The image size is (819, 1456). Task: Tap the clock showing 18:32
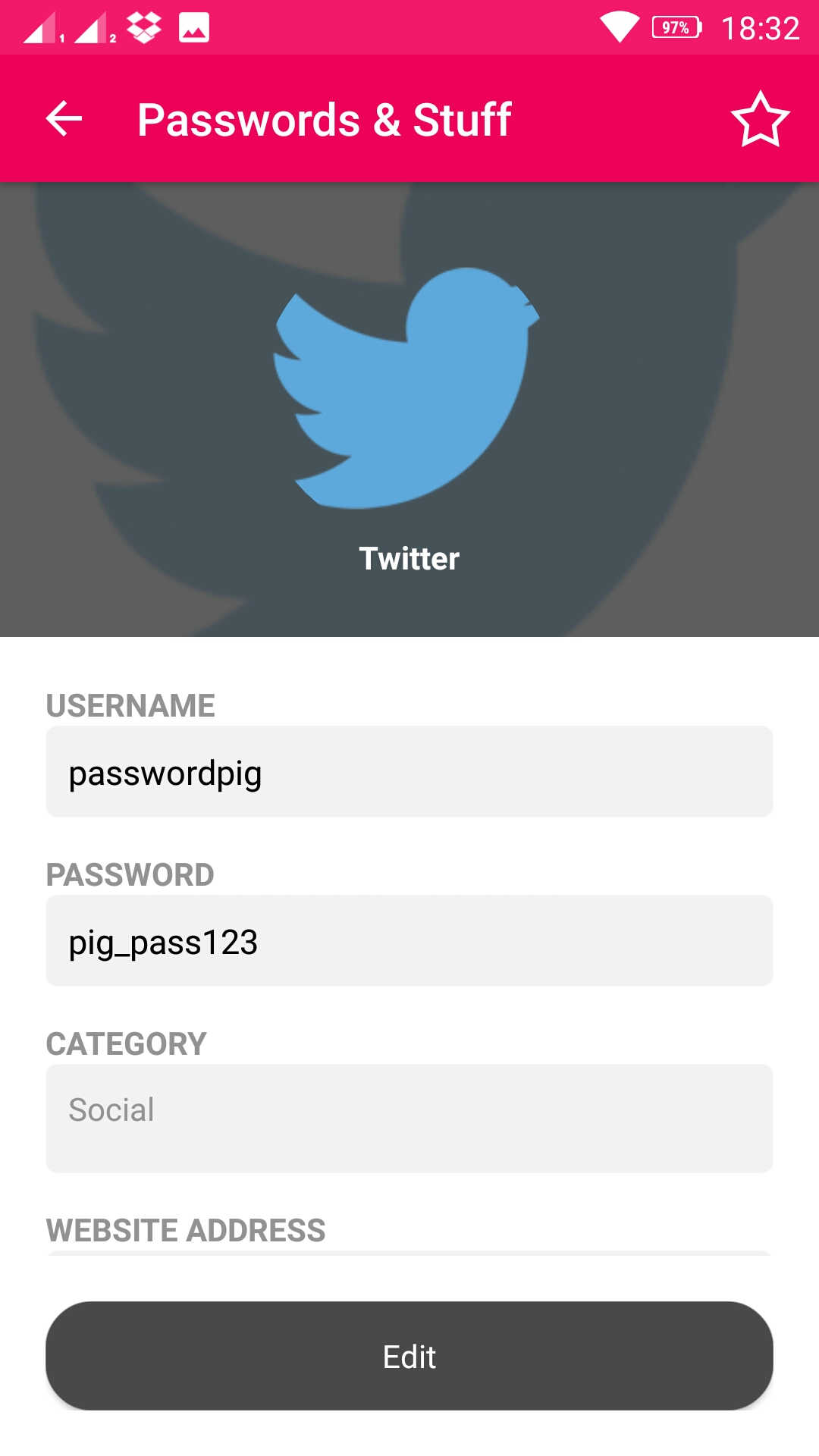pos(760,29)
